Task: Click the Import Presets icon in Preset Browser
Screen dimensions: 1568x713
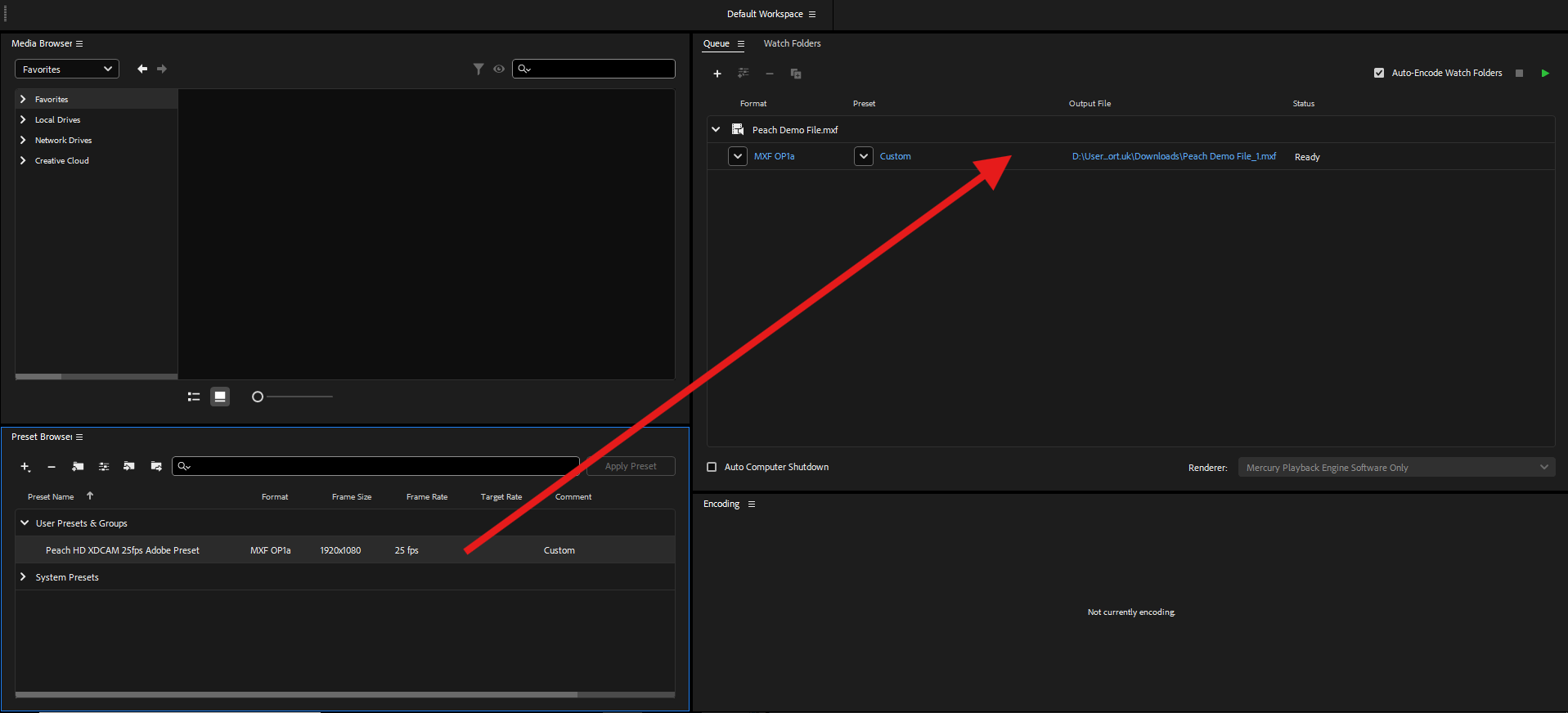Action: 129,467
